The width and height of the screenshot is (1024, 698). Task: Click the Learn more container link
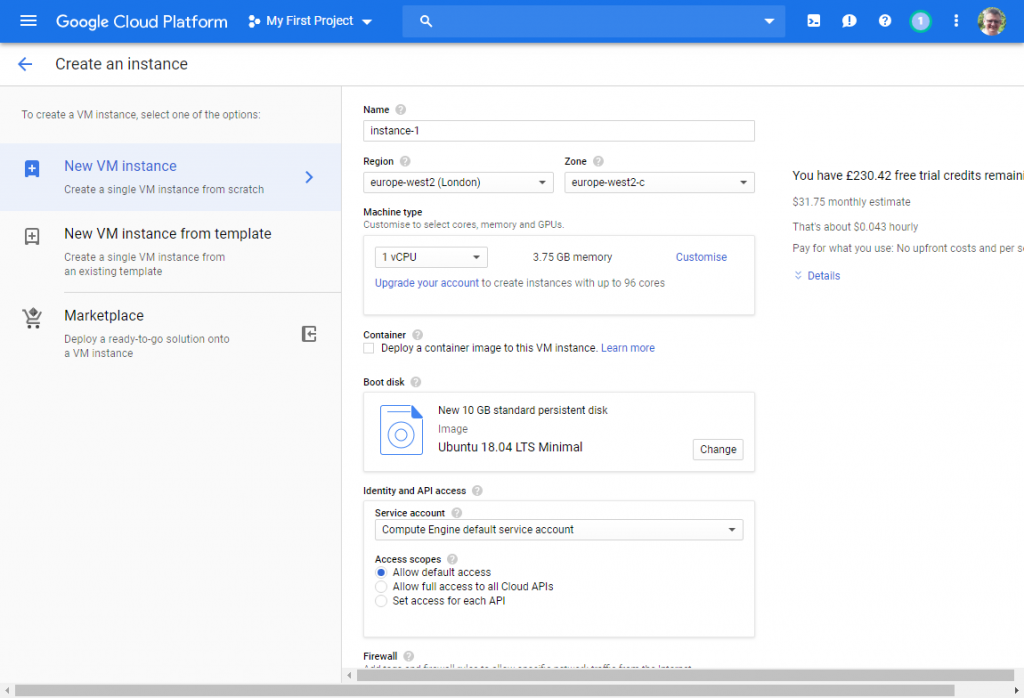tap(628, 348)
